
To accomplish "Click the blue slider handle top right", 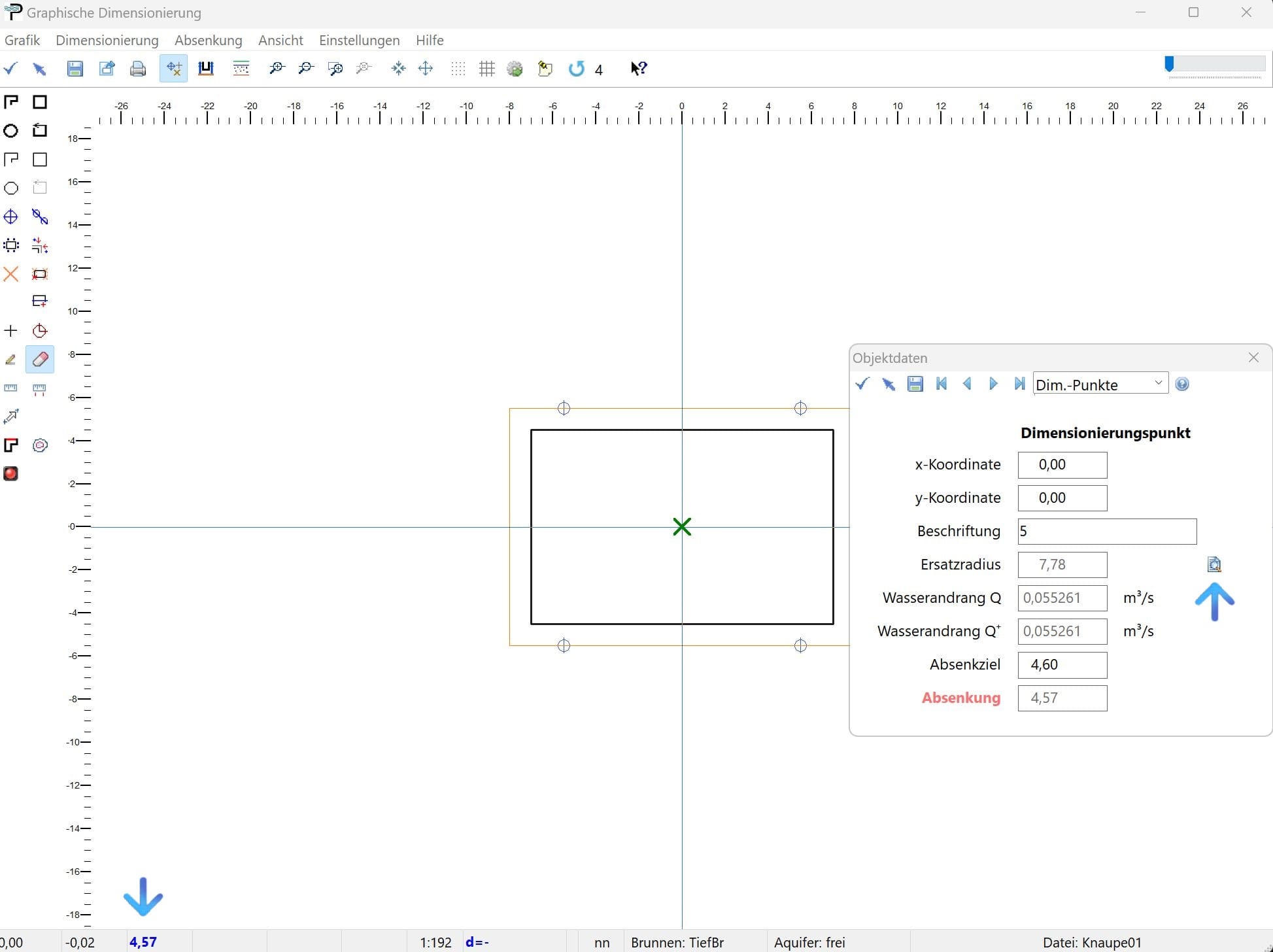I will point(1169,64).
